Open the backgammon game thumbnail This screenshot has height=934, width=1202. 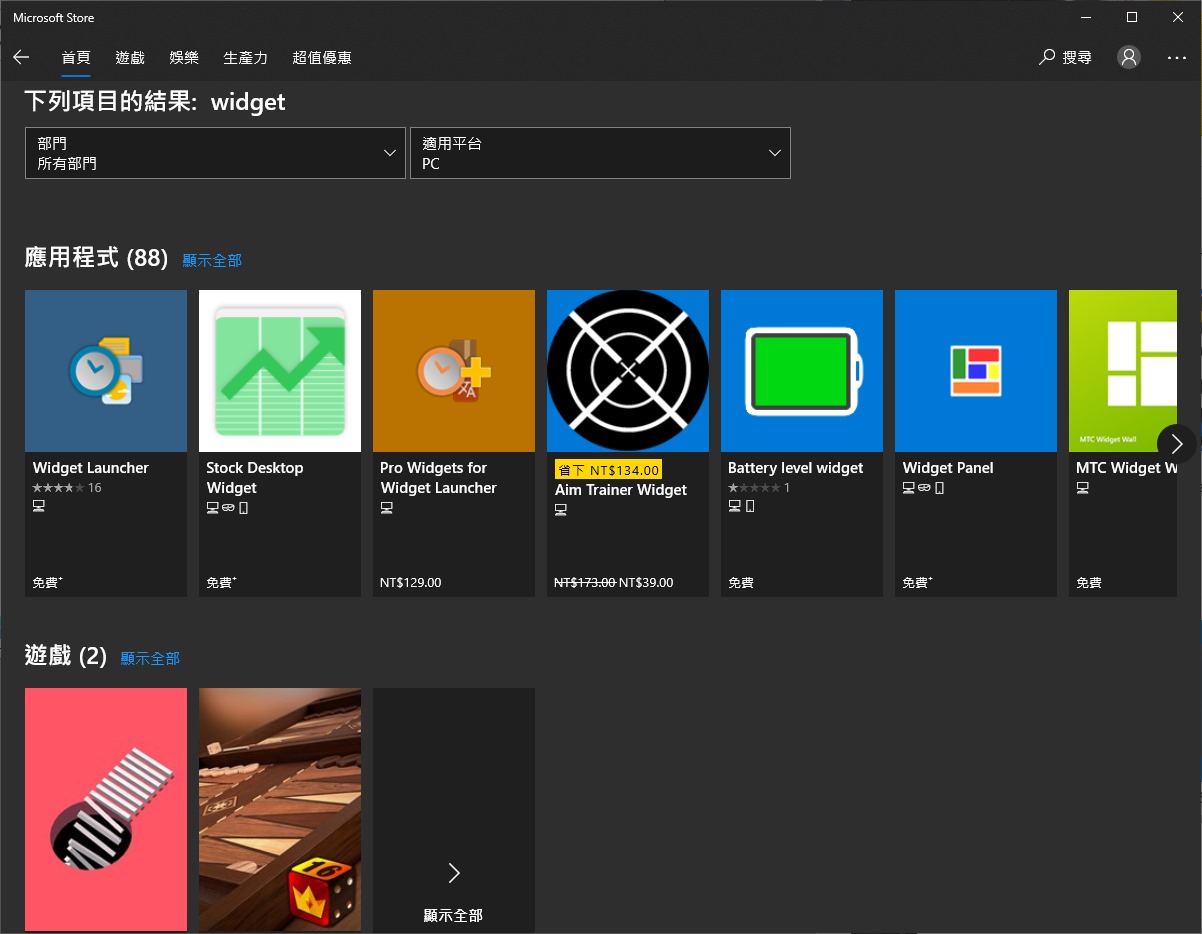[279, 810]
